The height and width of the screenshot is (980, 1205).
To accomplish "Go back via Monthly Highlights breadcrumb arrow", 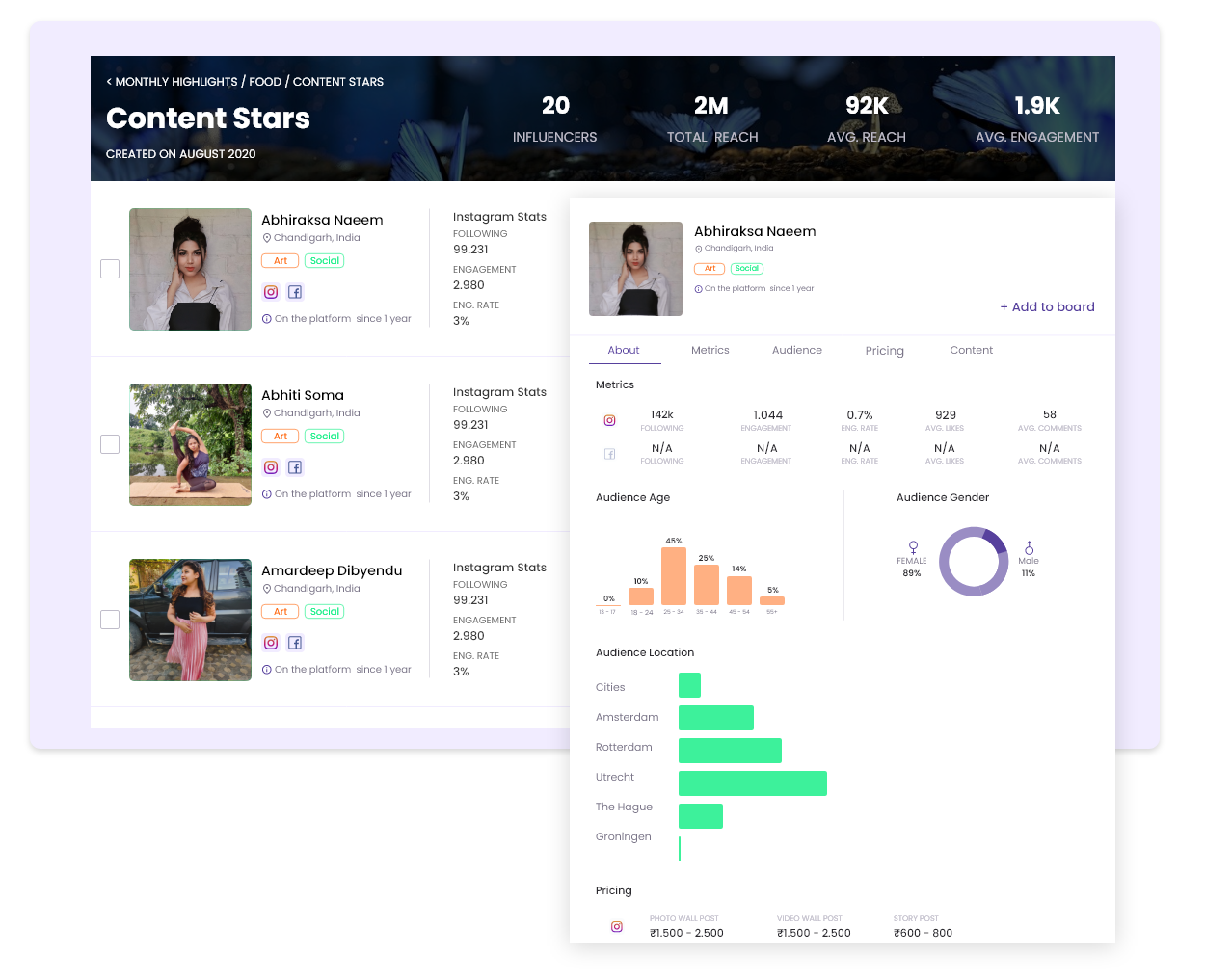I will [x=109, y=82].
